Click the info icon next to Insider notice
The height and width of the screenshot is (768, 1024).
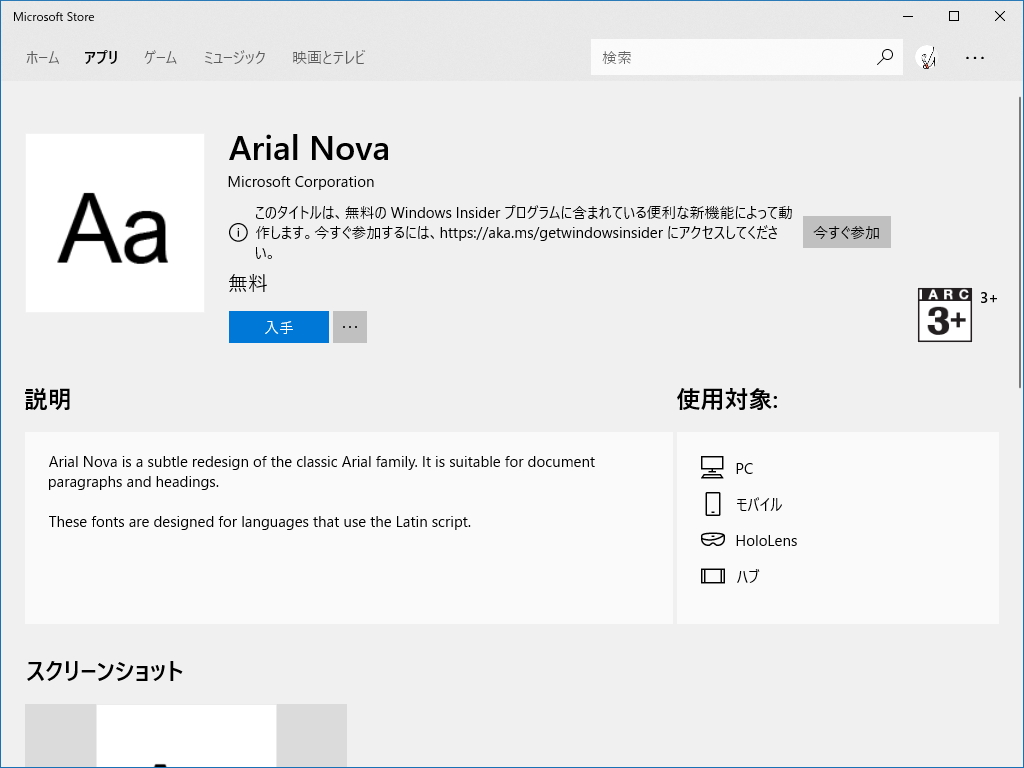[238, 232]
